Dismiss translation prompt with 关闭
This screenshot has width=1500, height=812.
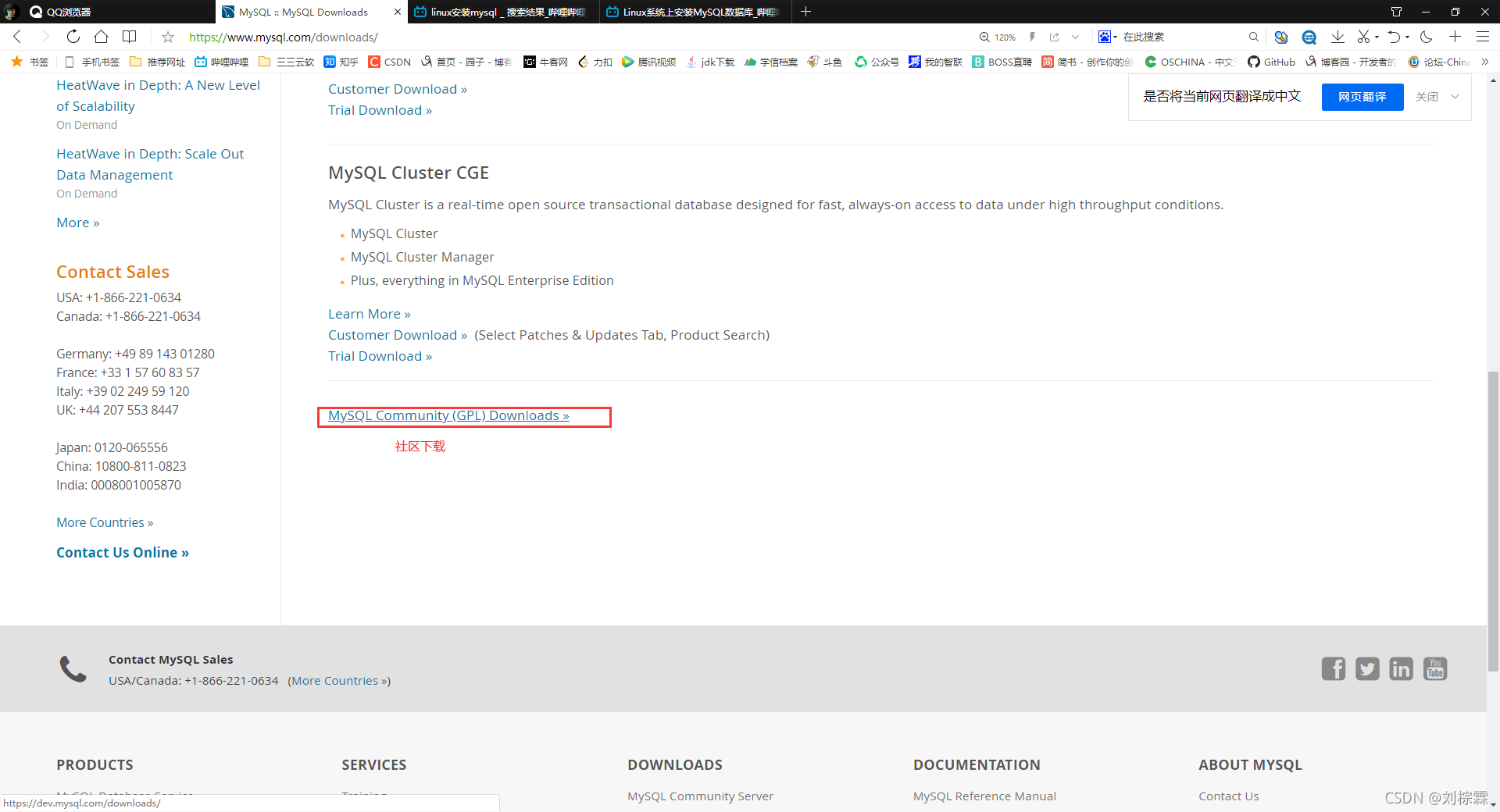pyautogui.click(x=1427, y=97)
